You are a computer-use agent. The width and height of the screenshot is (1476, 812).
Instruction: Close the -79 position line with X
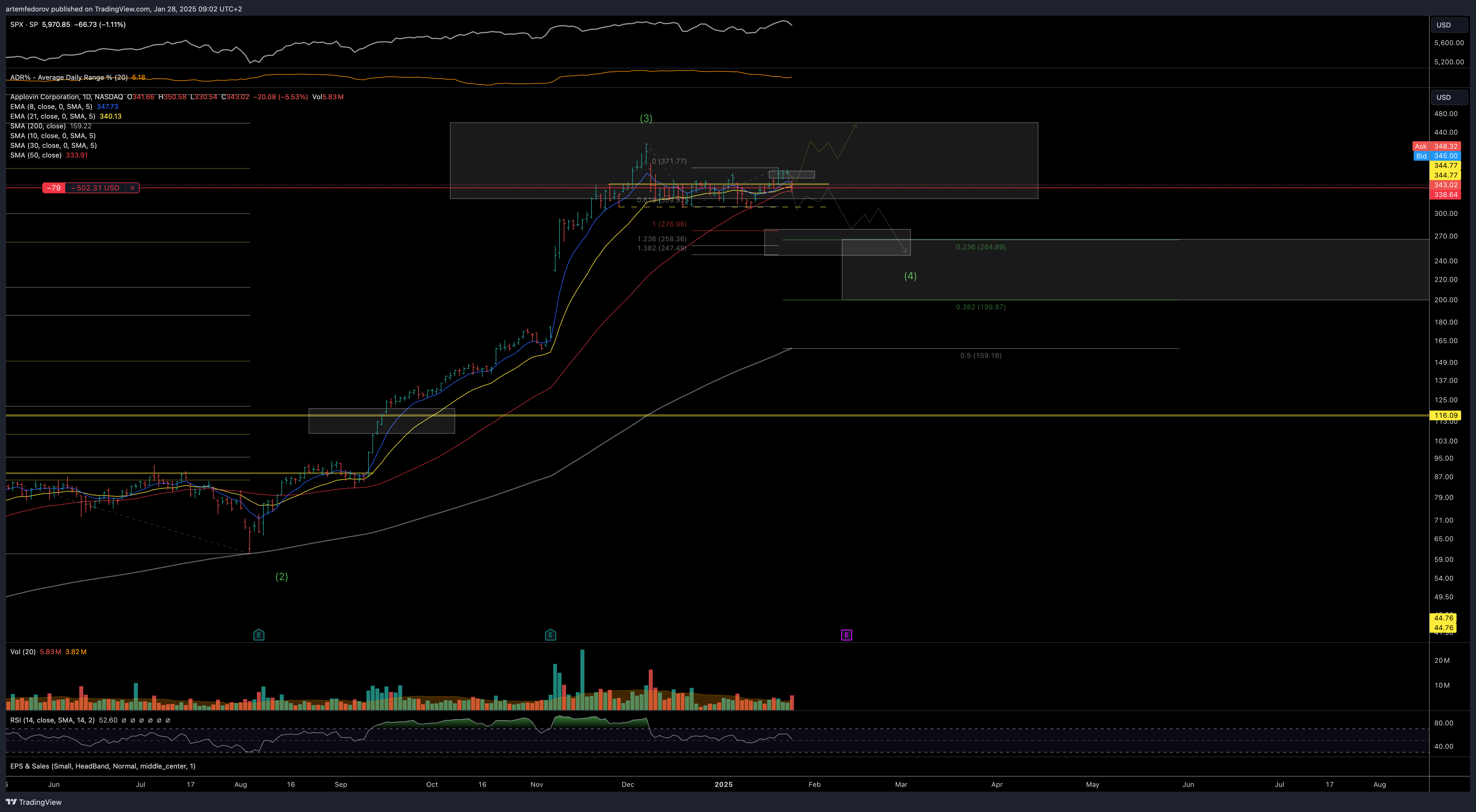[132, 188]
